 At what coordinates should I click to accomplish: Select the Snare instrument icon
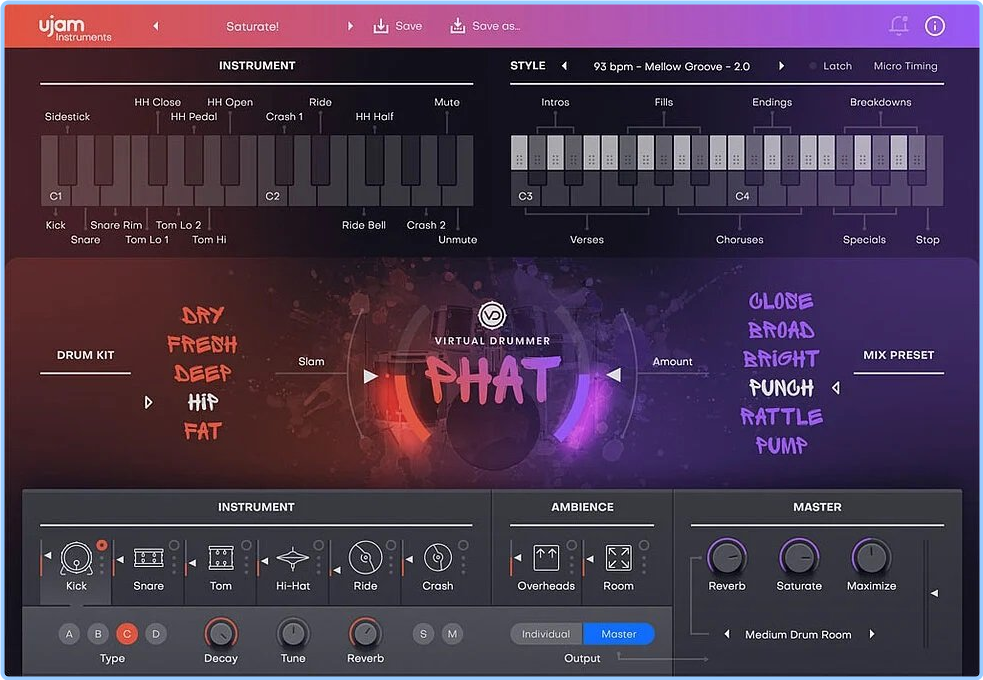[x=149, y=557]
